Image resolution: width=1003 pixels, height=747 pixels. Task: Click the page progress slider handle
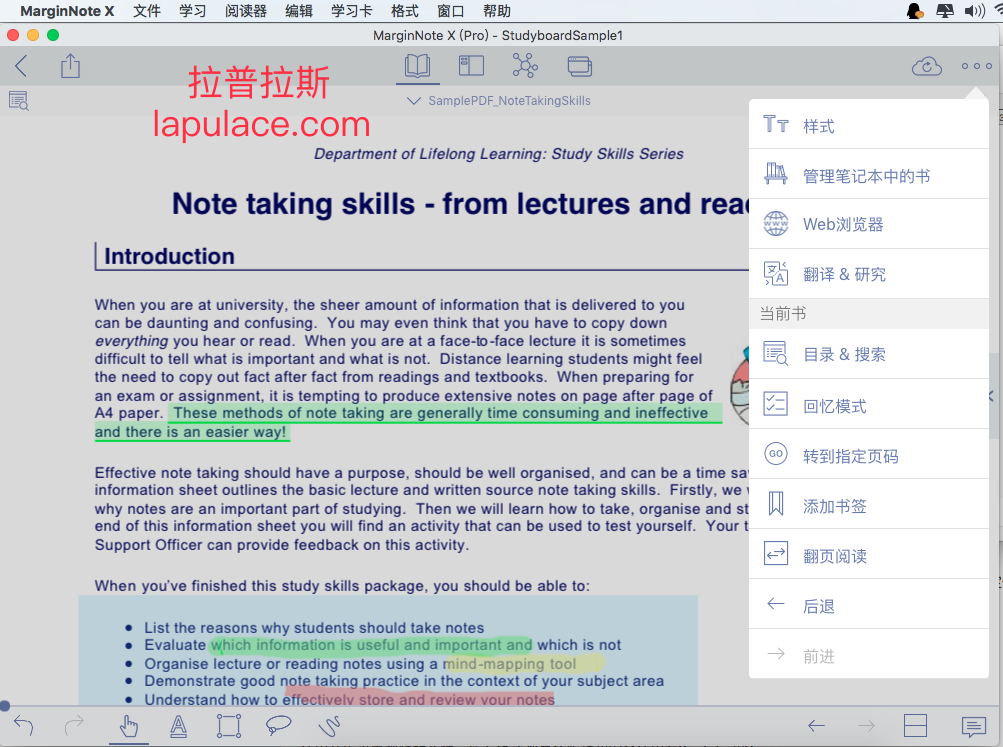point(4,706)
